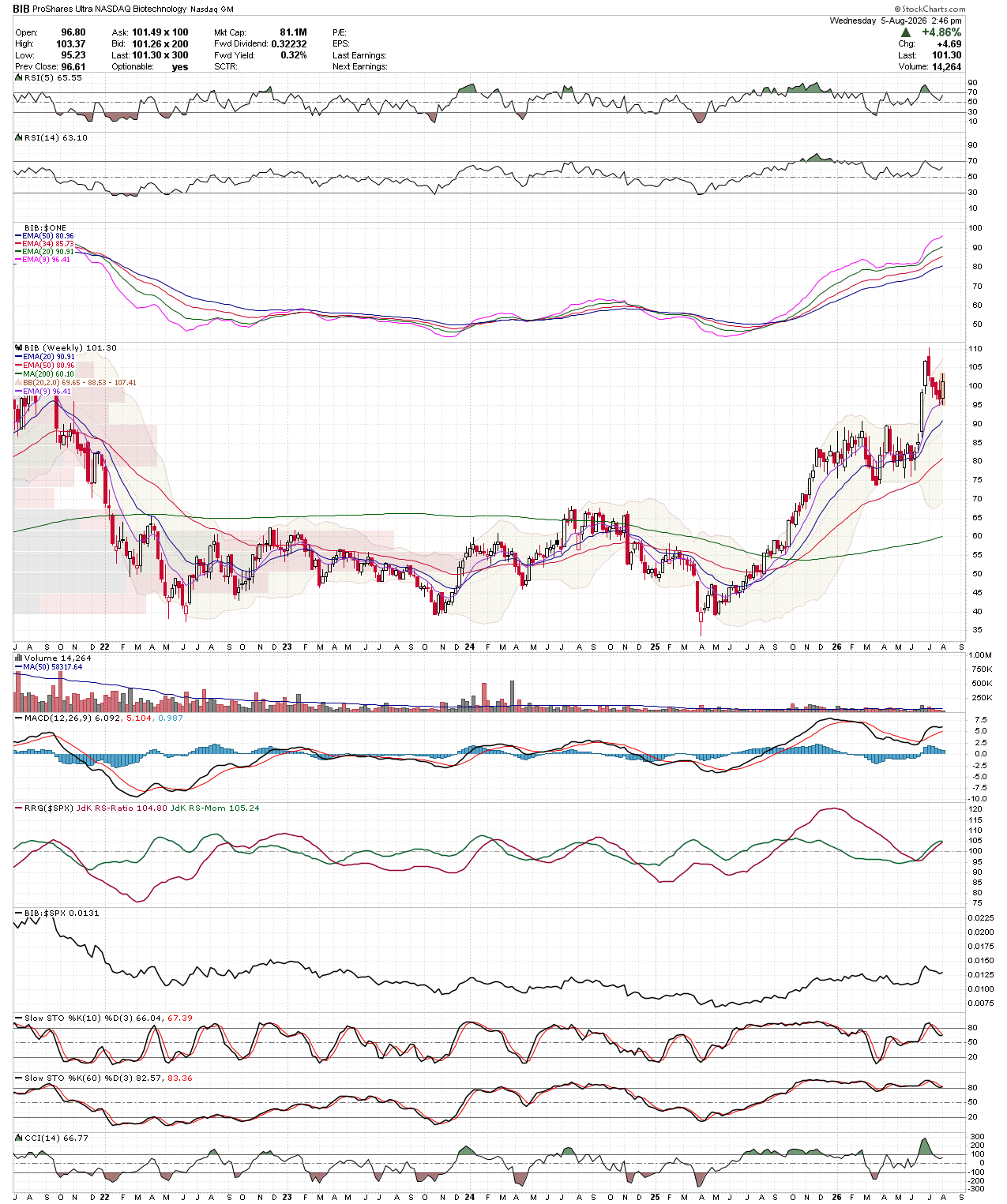
Task: Click the Chg value +4.69
Action: pos(949,44)
